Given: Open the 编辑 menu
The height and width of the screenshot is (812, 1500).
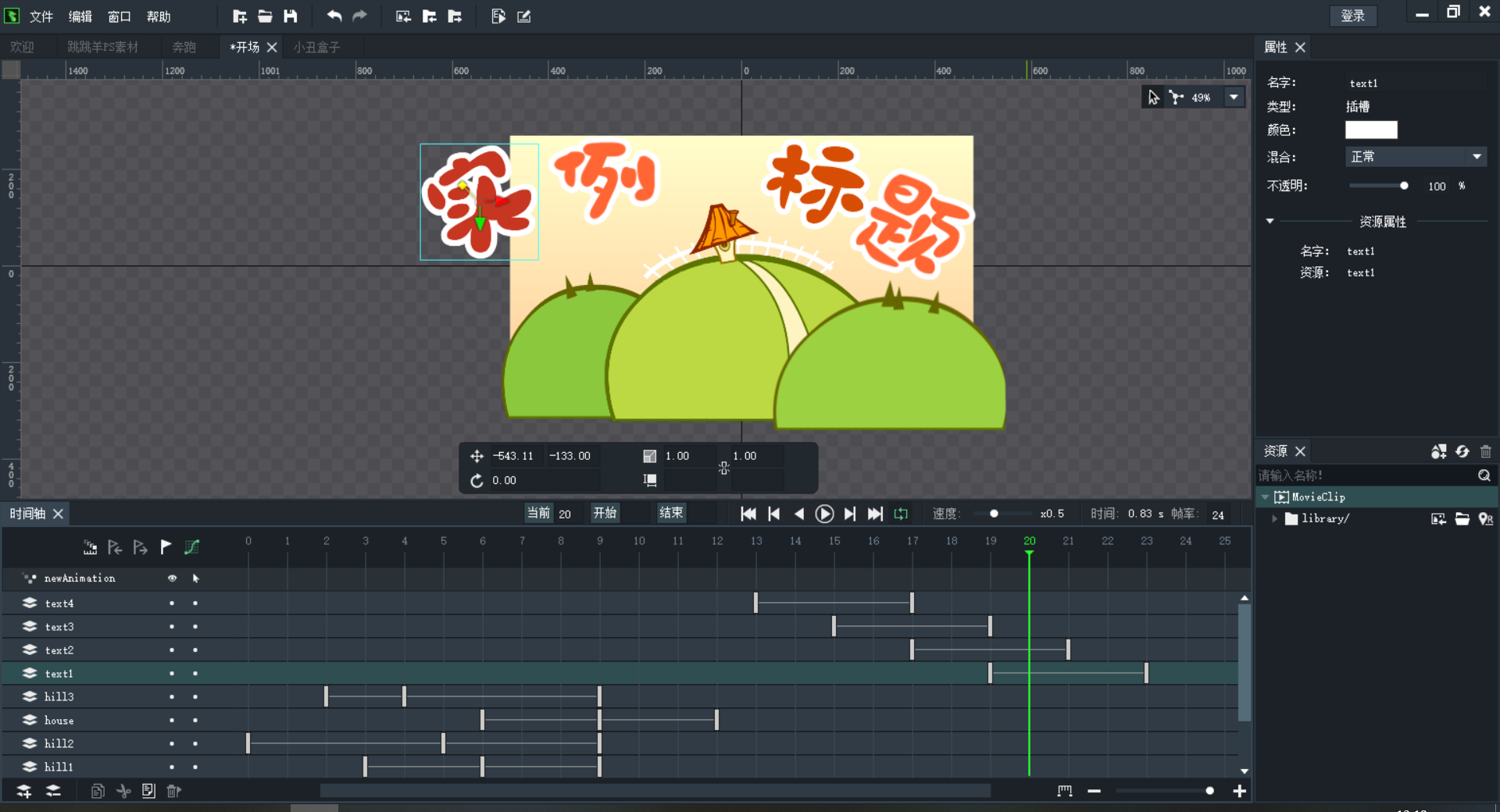Looking at the screenshot, I should 80,16.
